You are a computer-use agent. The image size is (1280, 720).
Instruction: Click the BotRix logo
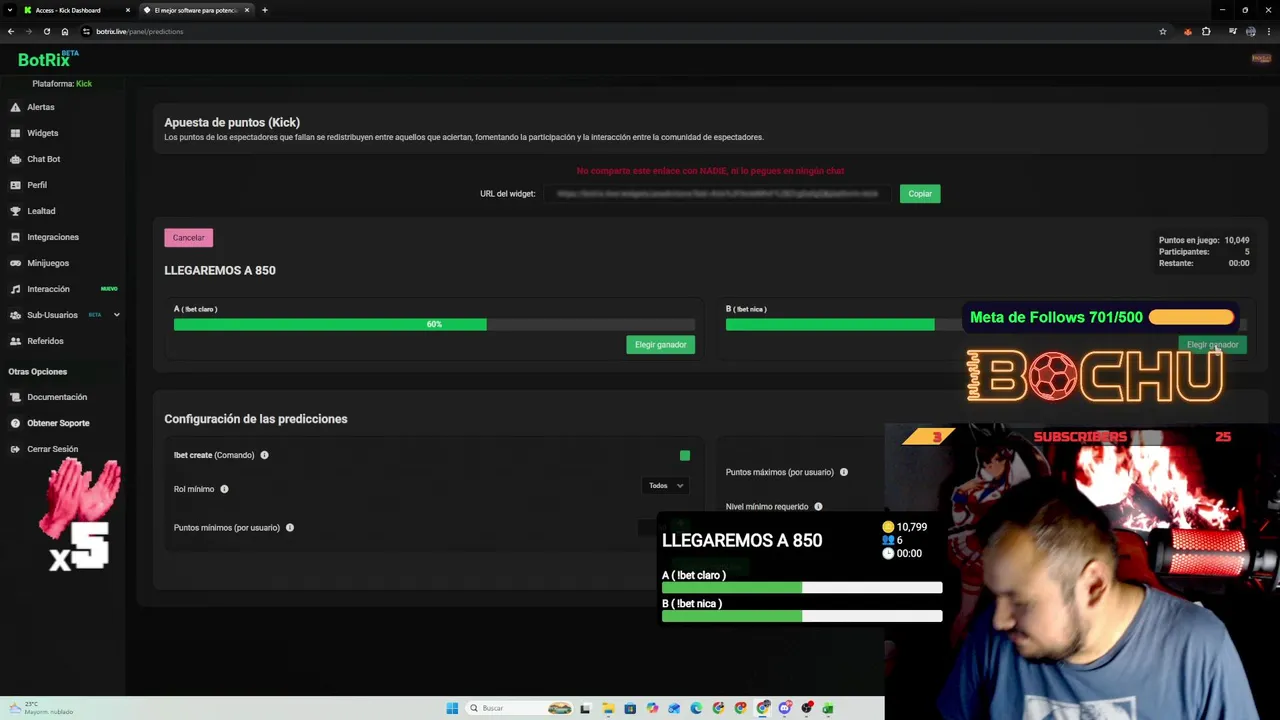click(x=47, y=58)
